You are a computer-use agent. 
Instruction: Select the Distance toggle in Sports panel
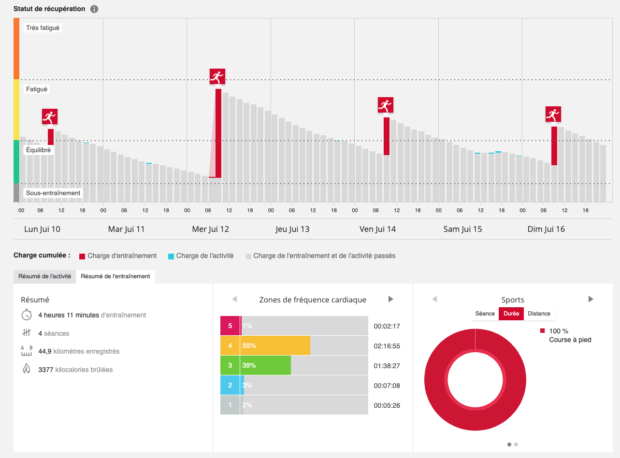click(x=539, y=314)
